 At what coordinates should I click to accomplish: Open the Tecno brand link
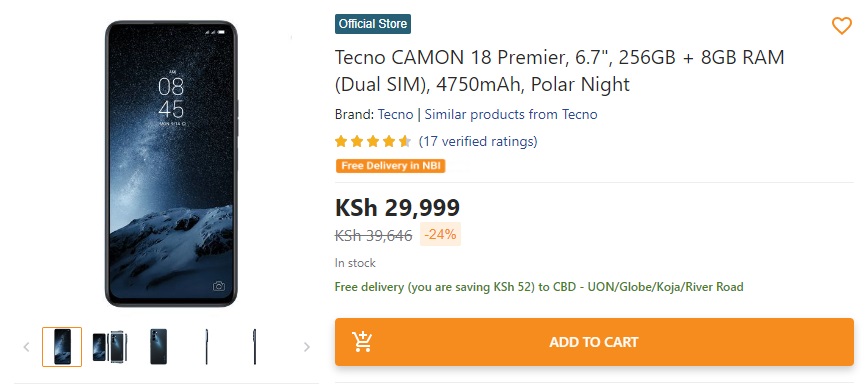tap(395, 115)
